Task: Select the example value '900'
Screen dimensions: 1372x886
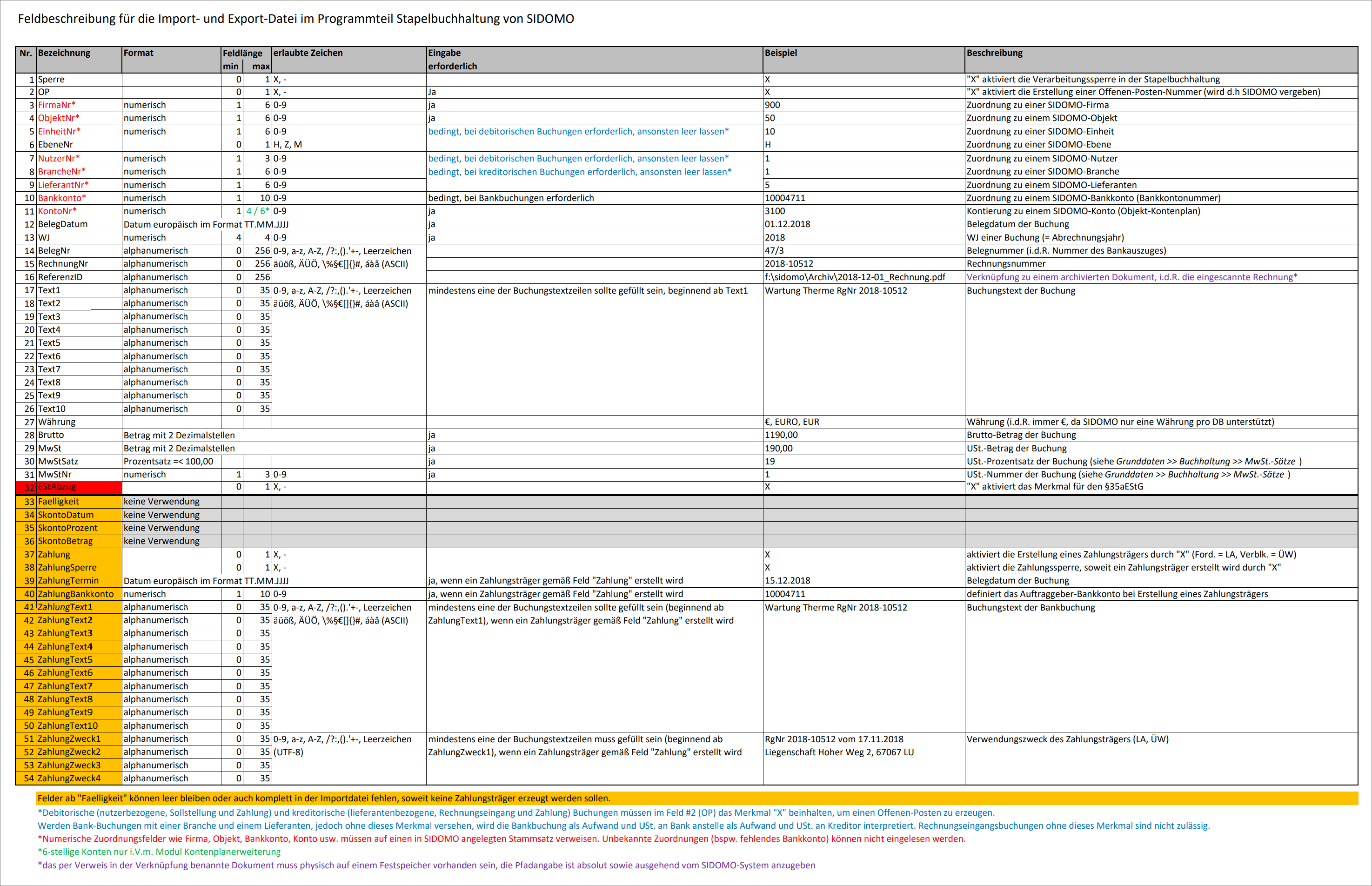Action: click(773, 105)
